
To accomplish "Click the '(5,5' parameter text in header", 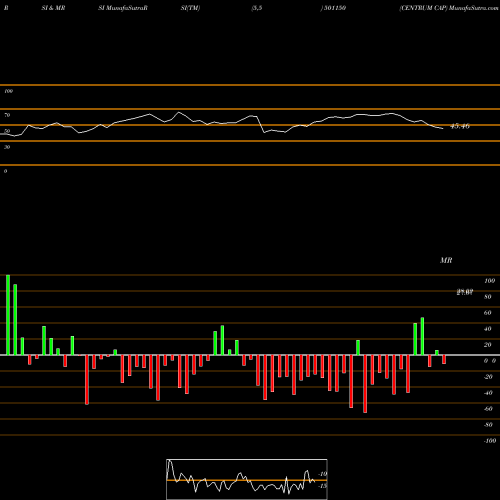I will point(257,8).
